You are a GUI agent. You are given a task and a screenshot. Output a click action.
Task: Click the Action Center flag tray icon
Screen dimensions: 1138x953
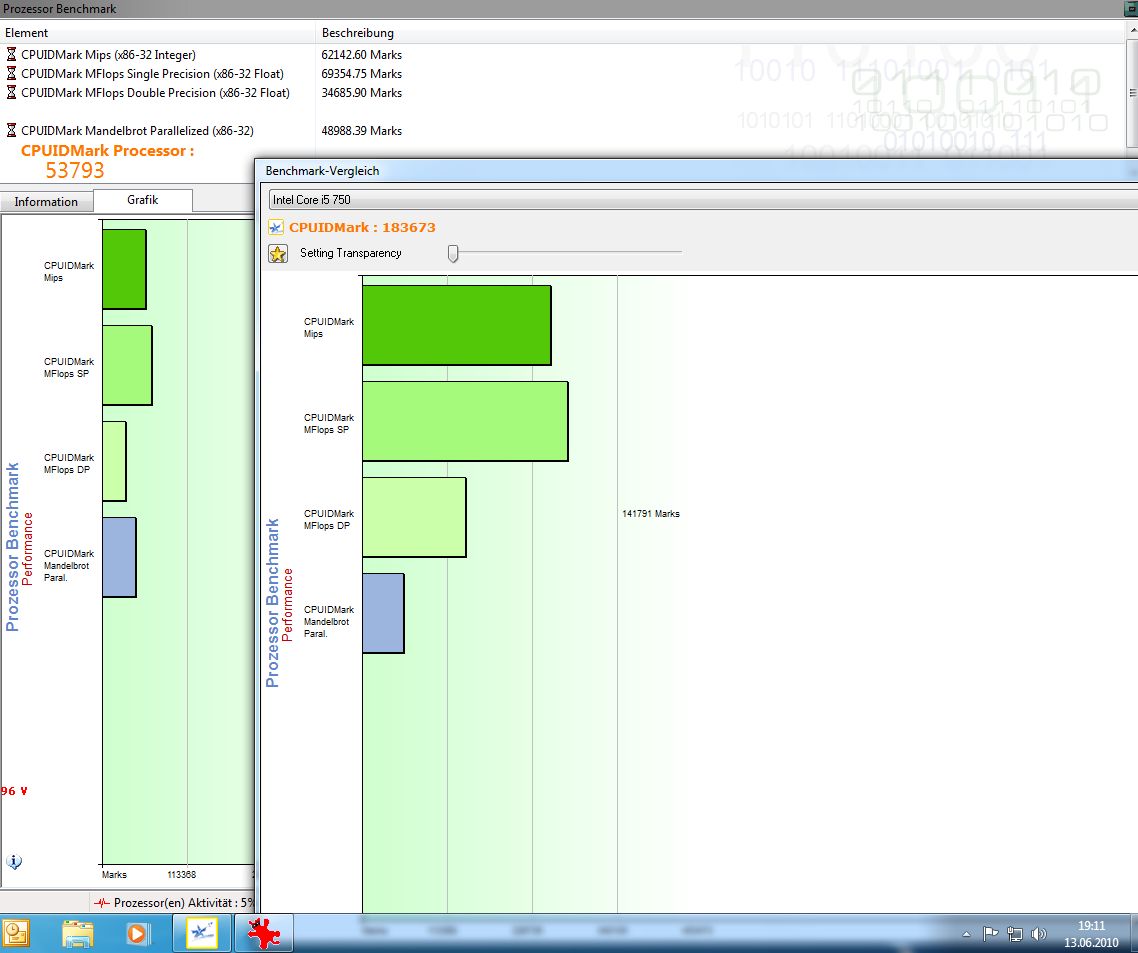point(990,934)
